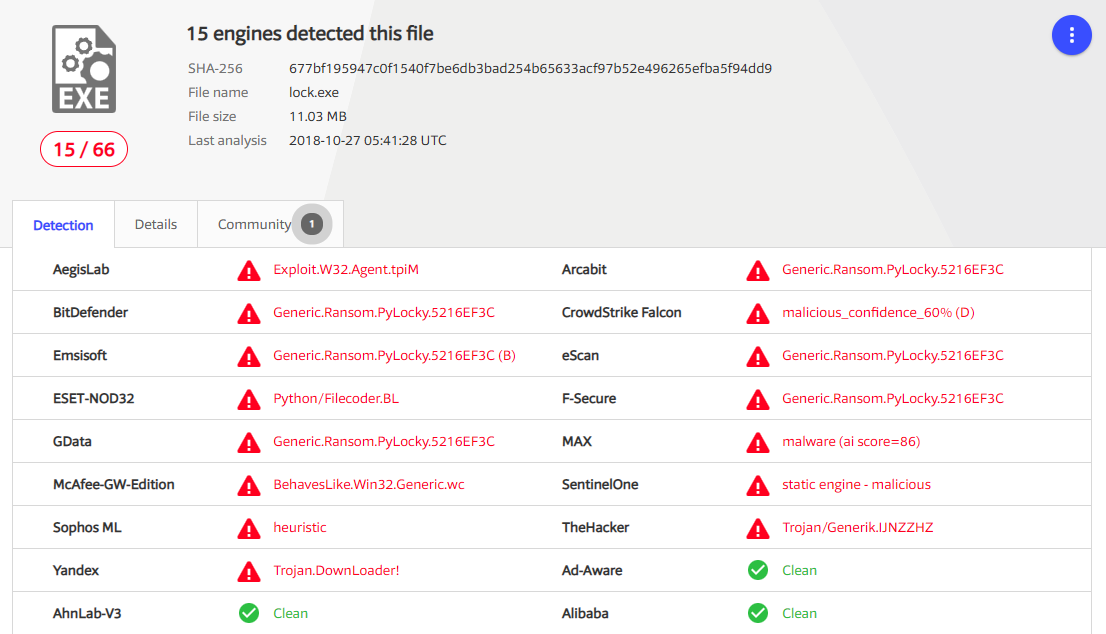Screen dimensions: 1106x634
Task: Click the Community comment count badge
Action: tap(312, 224)
